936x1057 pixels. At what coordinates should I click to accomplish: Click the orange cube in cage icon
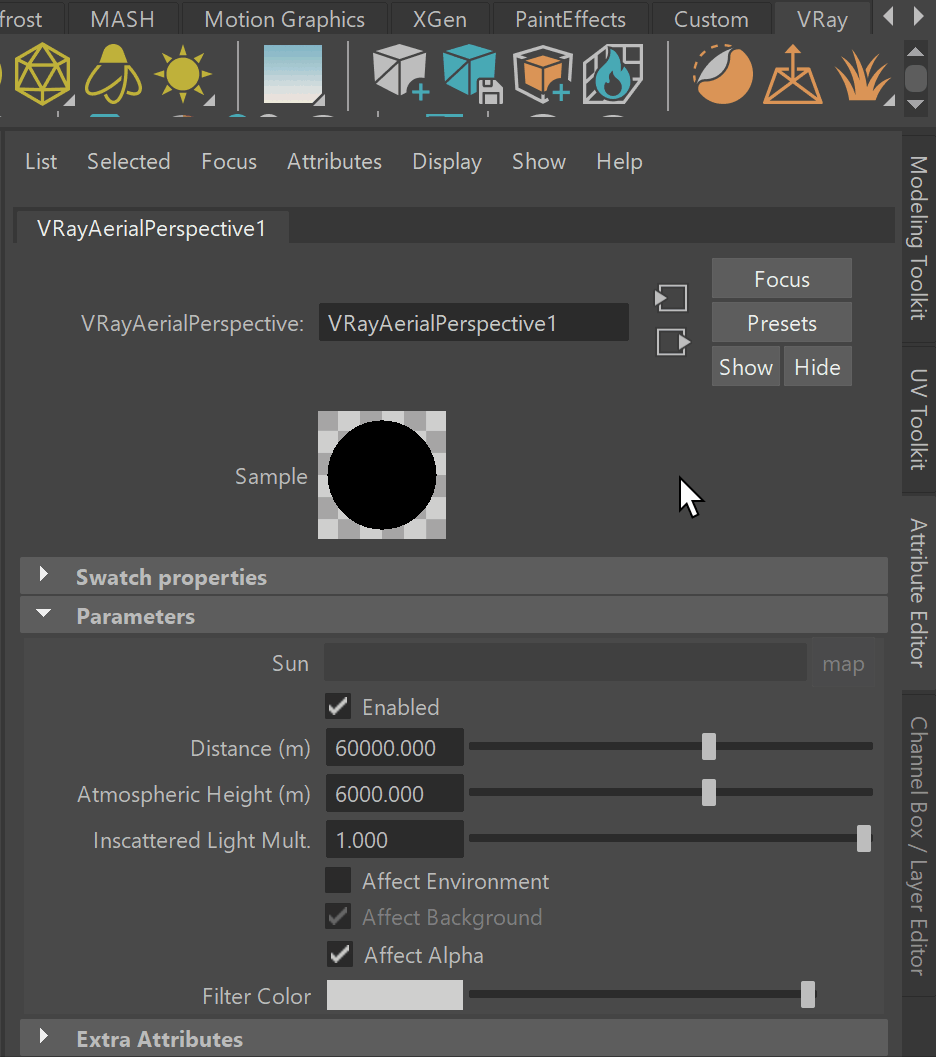[x=542, y=73]
